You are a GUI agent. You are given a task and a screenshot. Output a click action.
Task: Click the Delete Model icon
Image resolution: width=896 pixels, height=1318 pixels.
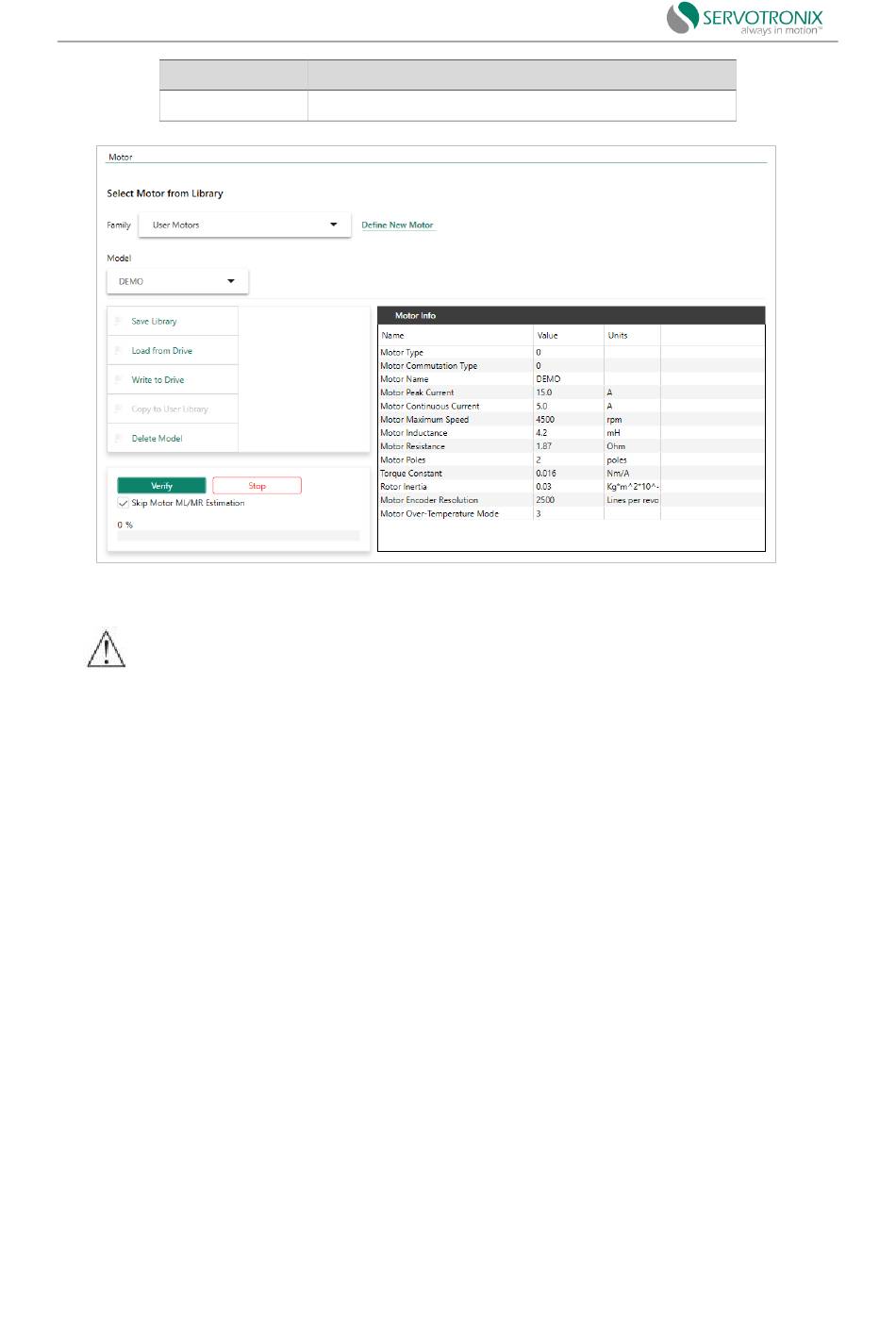(x=119, y=439)
